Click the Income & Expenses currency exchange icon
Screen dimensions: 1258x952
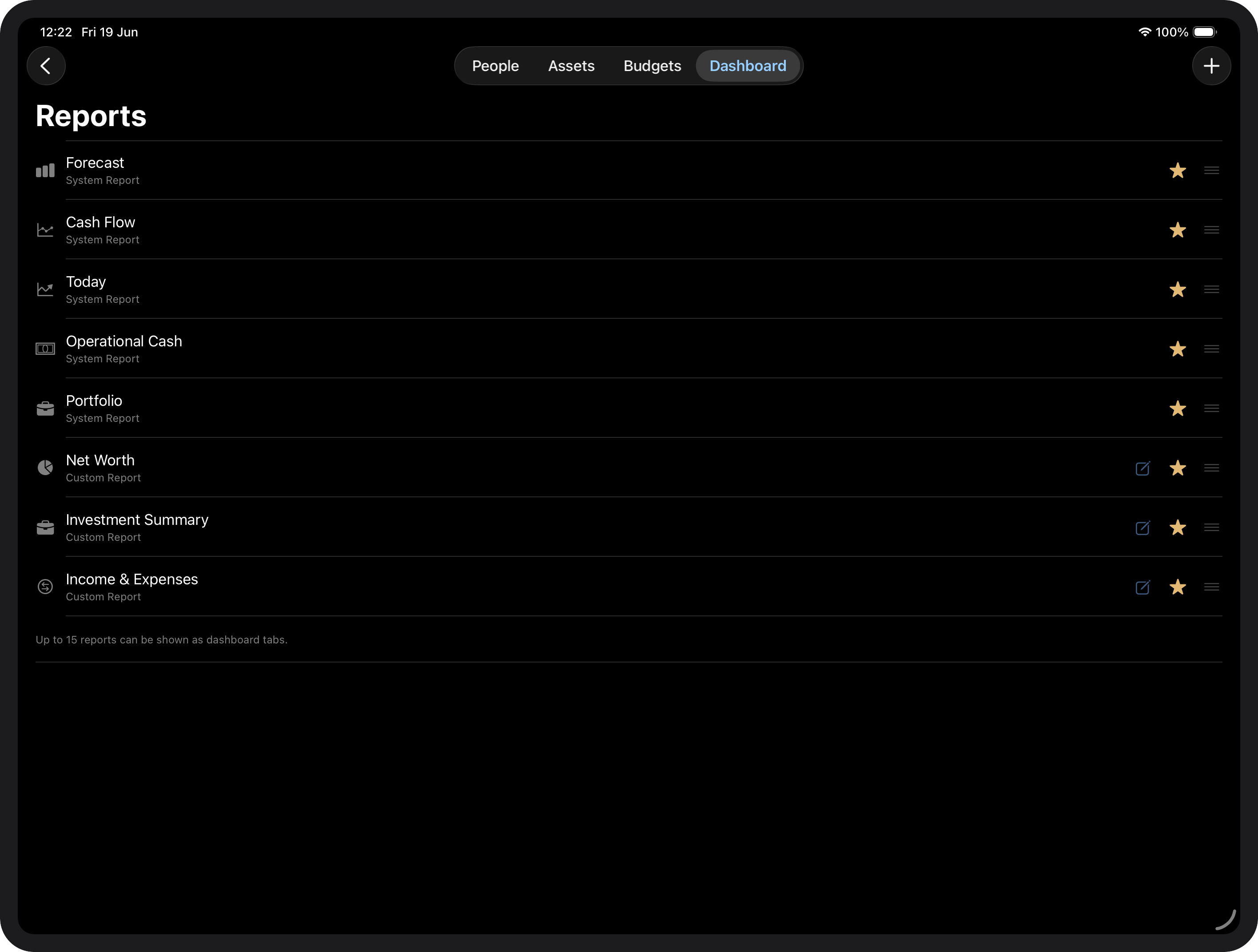click(45, 587)
